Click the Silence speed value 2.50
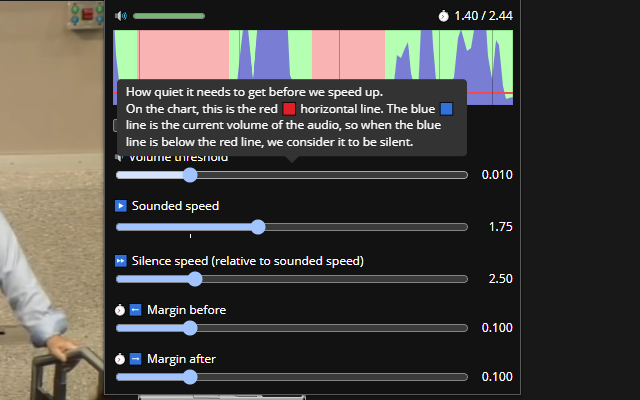640x400 pixels. (500, 279)
